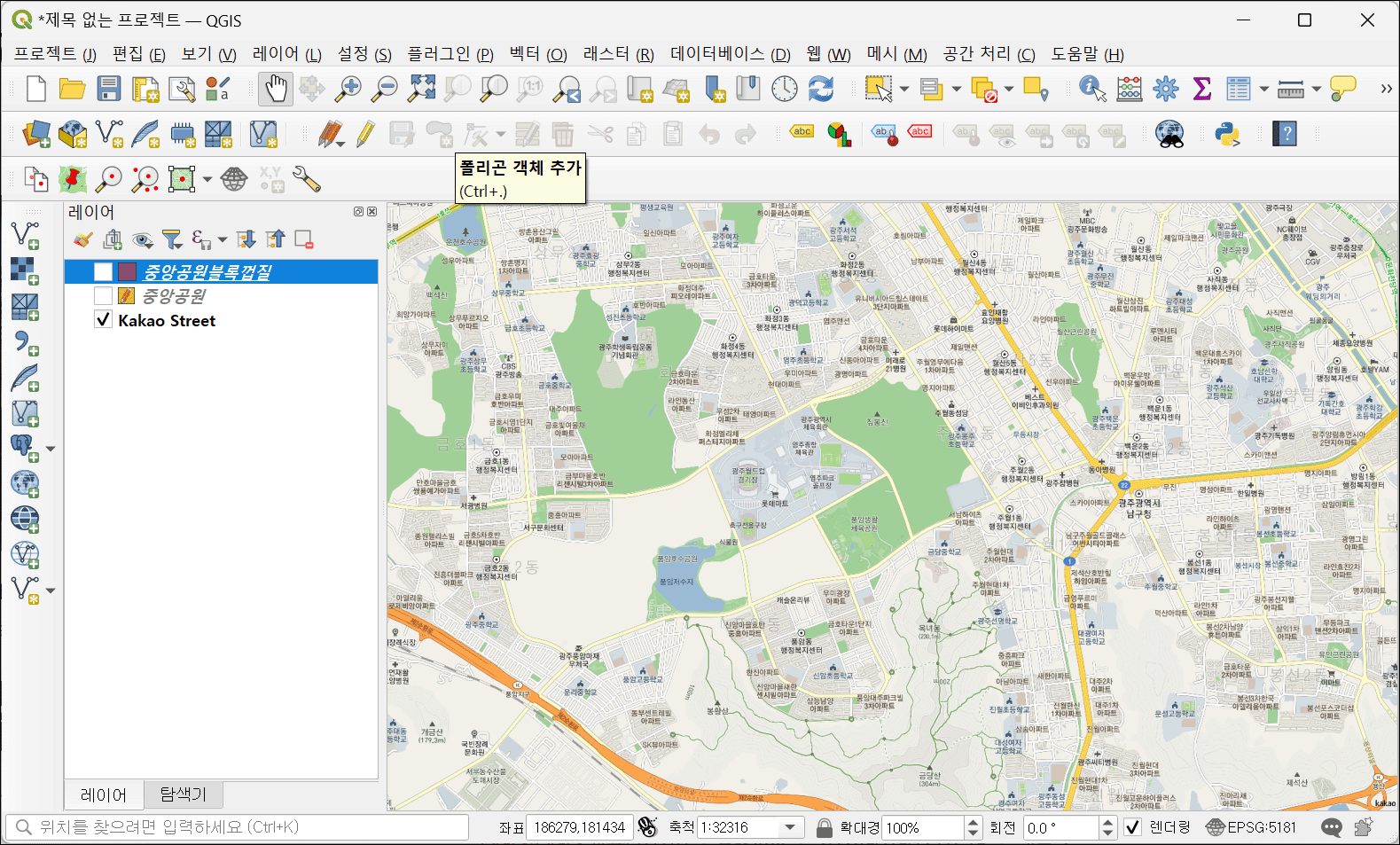Click the Zoom In magnifier tool
The width and height of the screenshot is (1400, 845).
pos(349,89)
